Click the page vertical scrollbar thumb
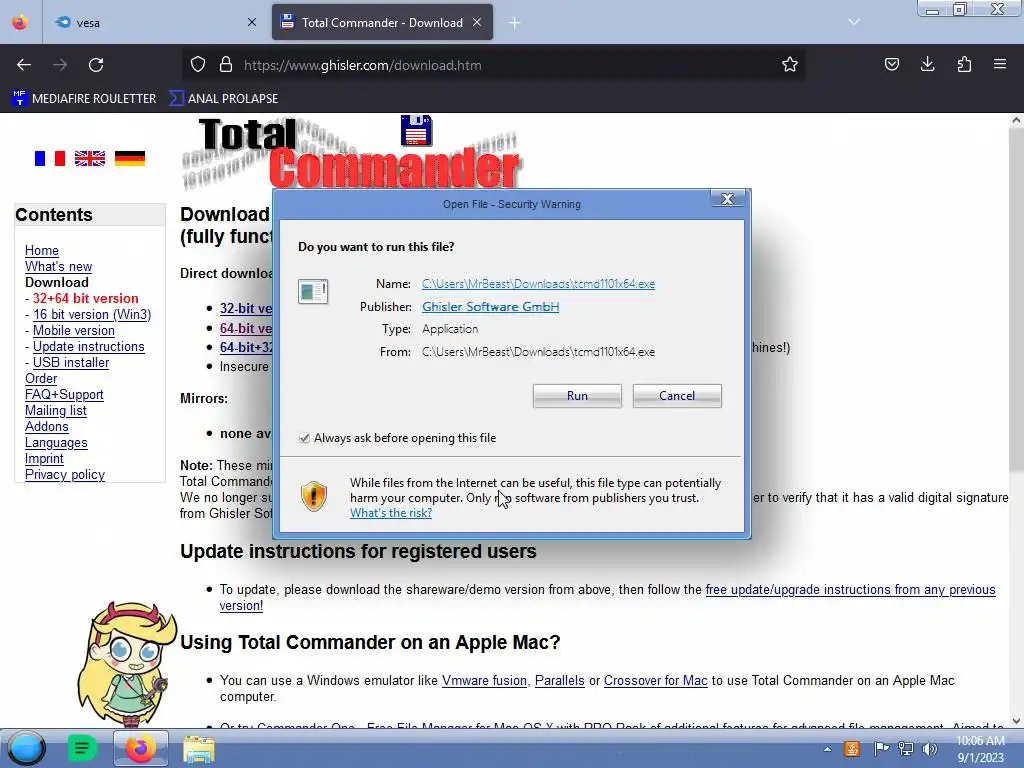The height and width of the screenshot is (768, 1024). 1016,299
